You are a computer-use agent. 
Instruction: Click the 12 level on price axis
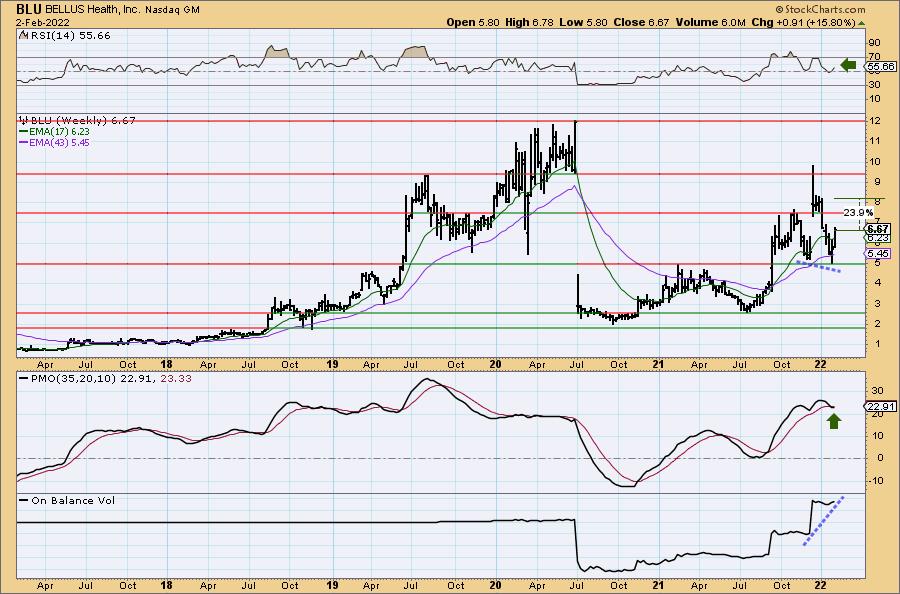click(875, 121)
